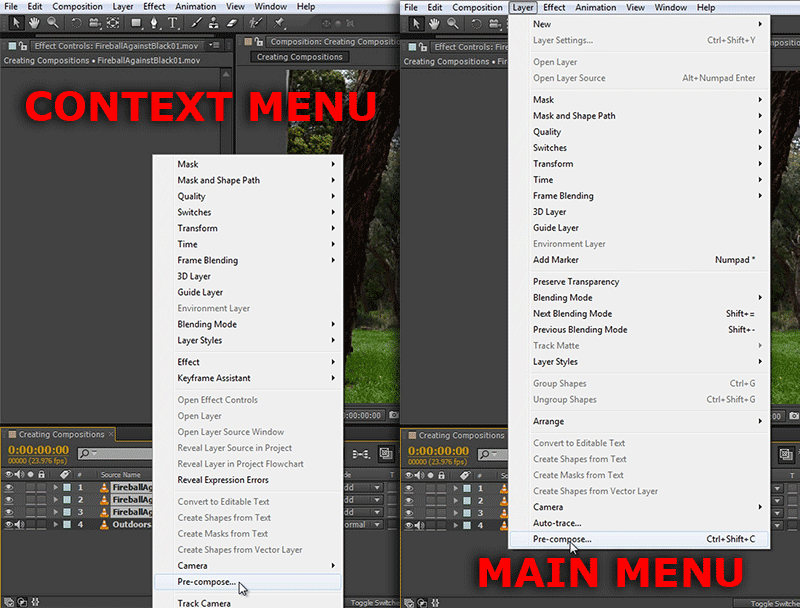Expand layer 3 properties in right timeline
Image resolution: width=800 pixels, height=608 pixels.
pyautogui.click(x=456, y=513)
